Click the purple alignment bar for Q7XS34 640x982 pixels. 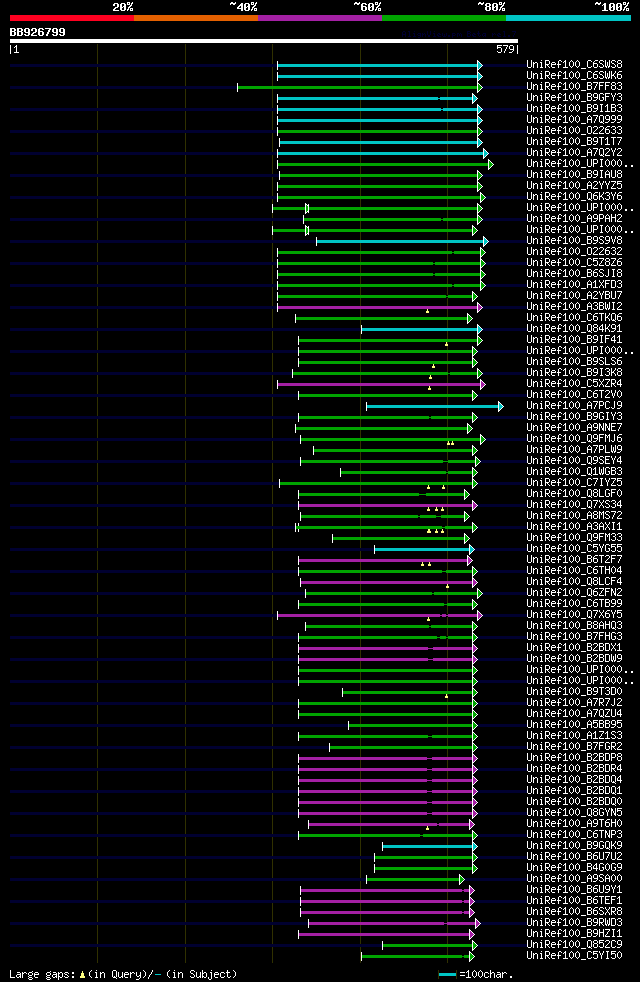[386, 505]
